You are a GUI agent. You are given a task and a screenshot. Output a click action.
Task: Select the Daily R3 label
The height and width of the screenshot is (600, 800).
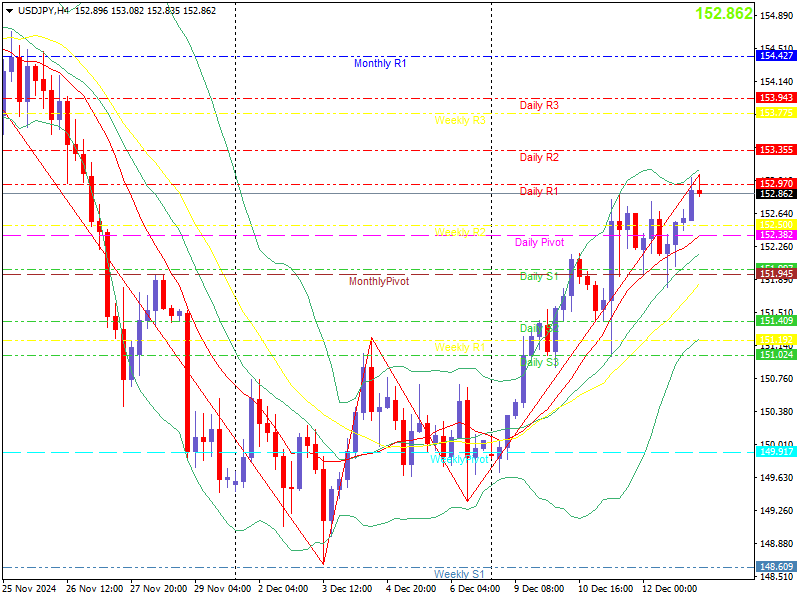(539, 105)
